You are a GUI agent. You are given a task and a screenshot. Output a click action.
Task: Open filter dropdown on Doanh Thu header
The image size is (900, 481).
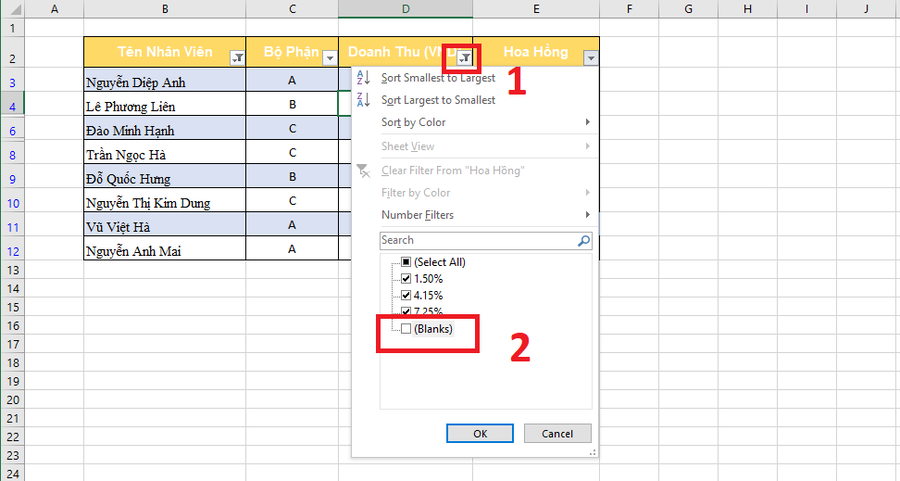click(x=465, y=57)
